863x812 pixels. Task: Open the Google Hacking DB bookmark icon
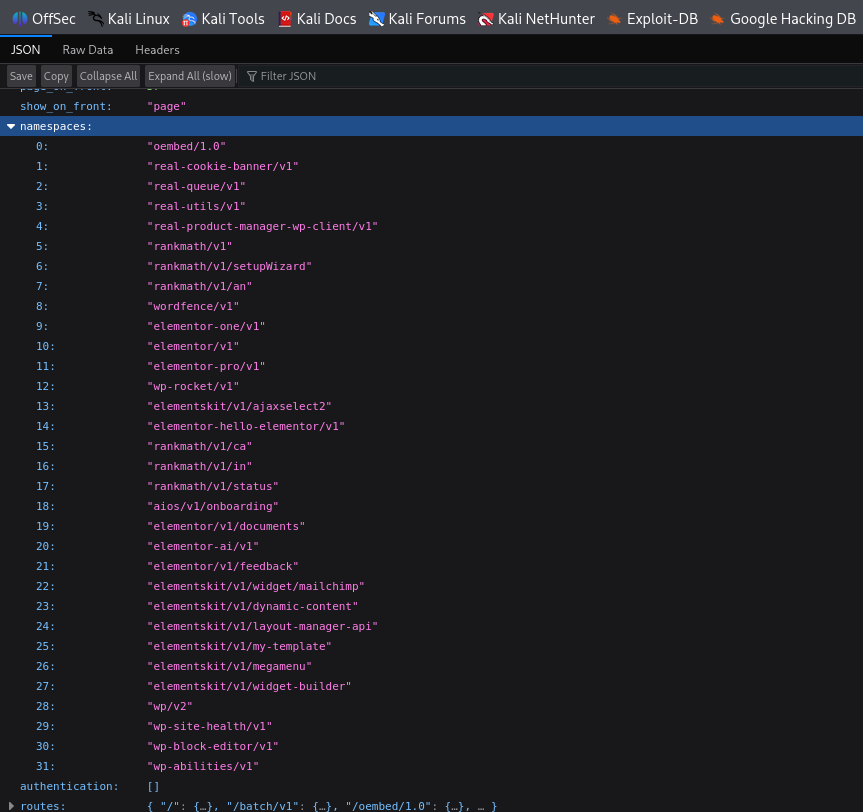click(718, 18)
